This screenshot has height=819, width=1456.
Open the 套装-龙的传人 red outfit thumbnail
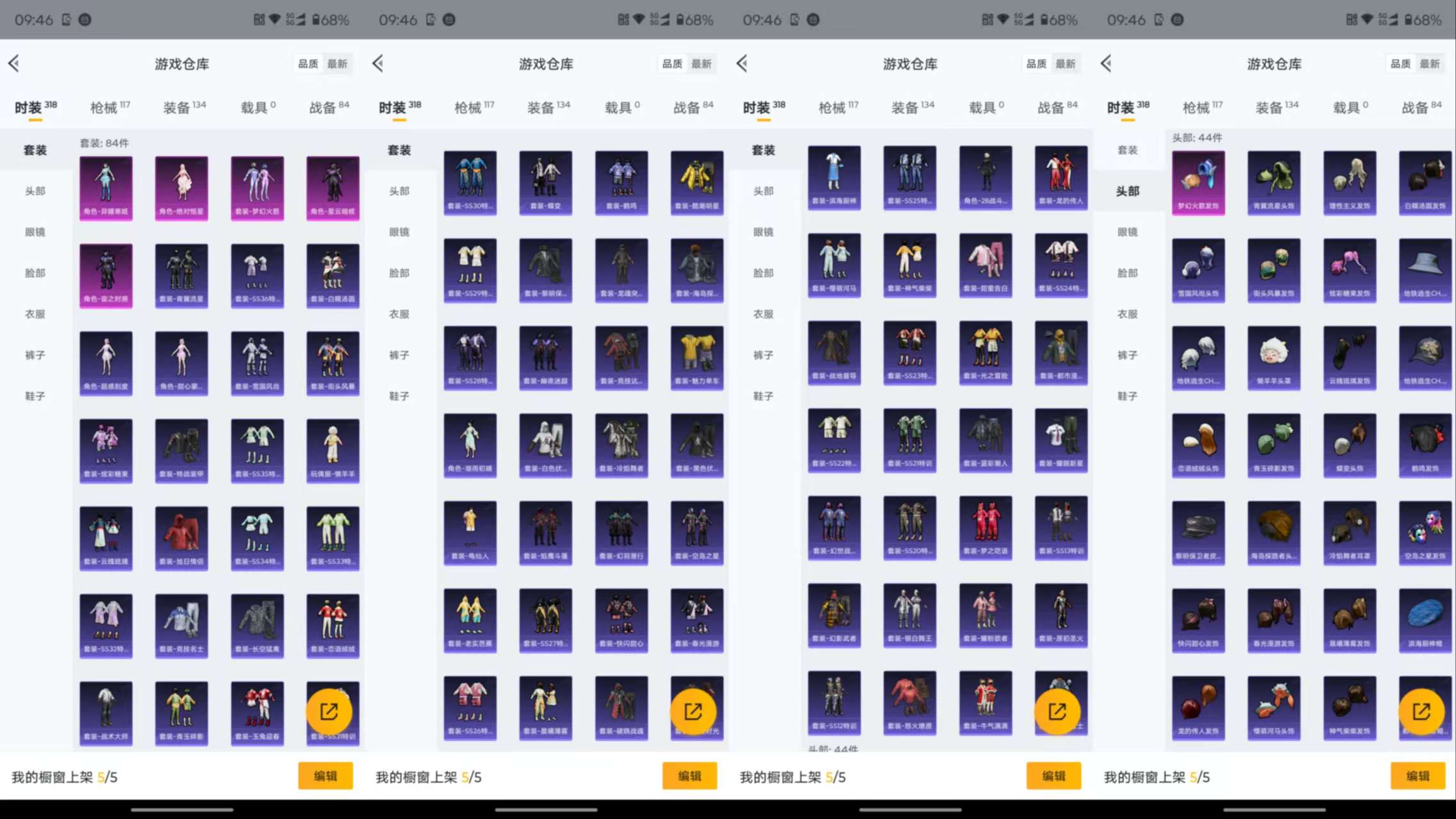(x=1060, y=177)
